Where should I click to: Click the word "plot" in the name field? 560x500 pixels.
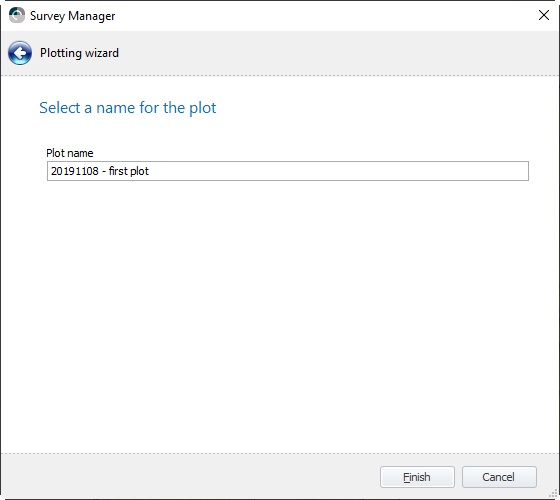coord(139,171)
